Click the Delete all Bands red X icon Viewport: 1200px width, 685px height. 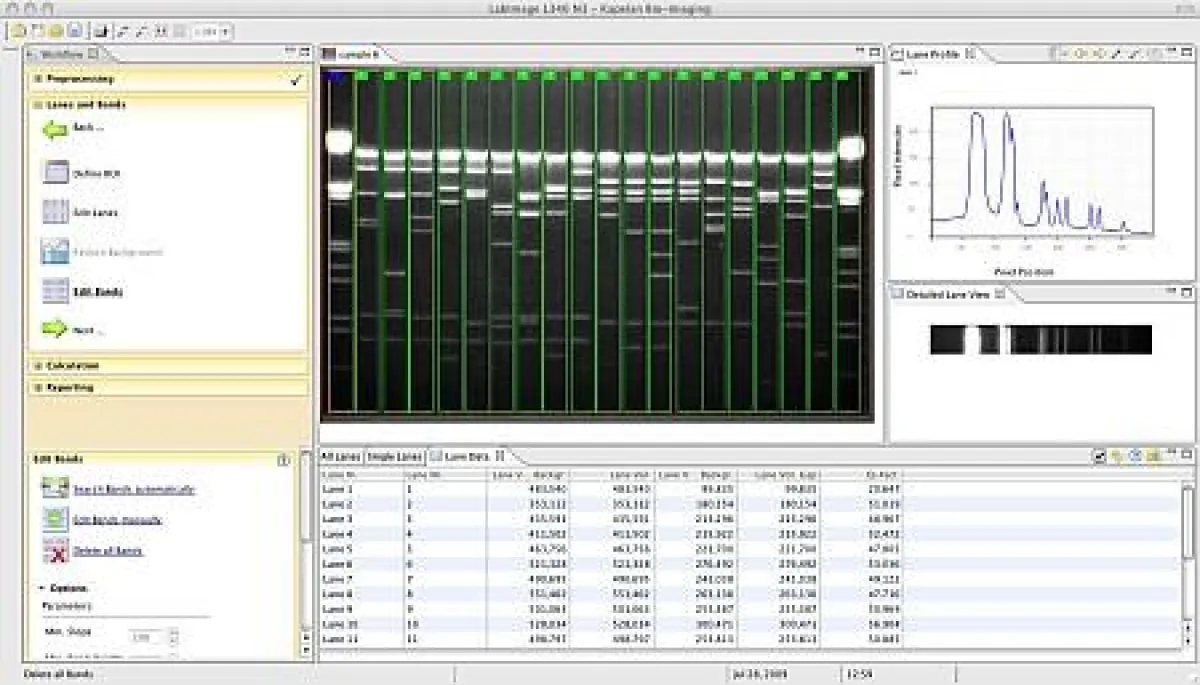pos(54,551)
